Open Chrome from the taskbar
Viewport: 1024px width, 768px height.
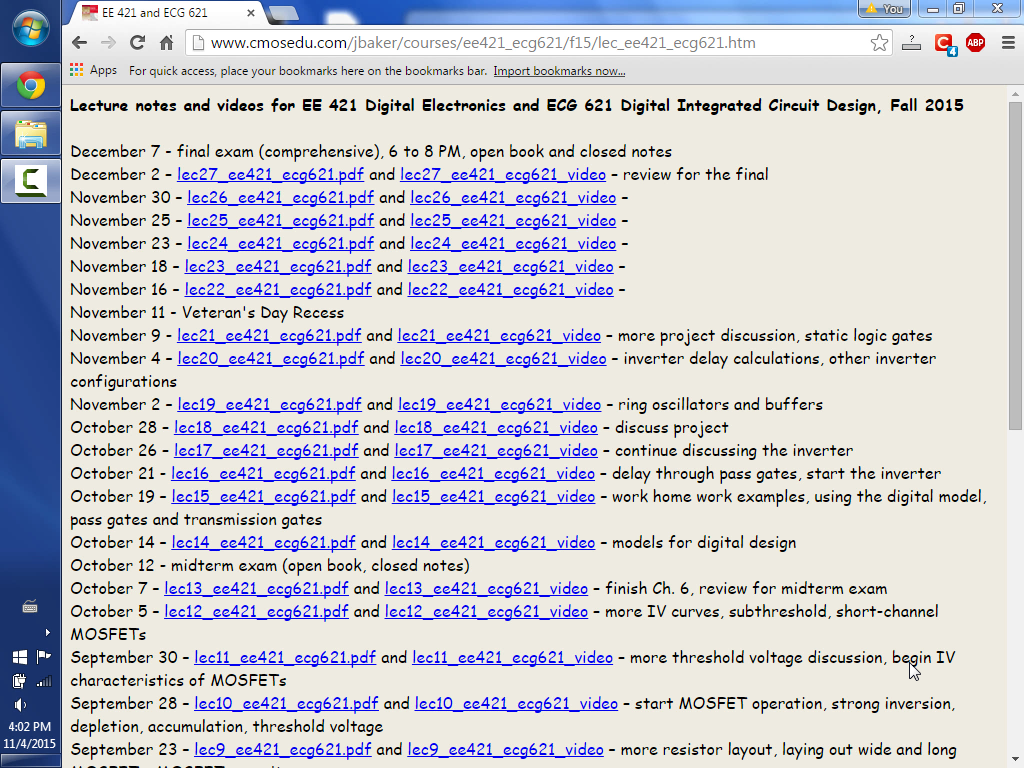(31, 86)
